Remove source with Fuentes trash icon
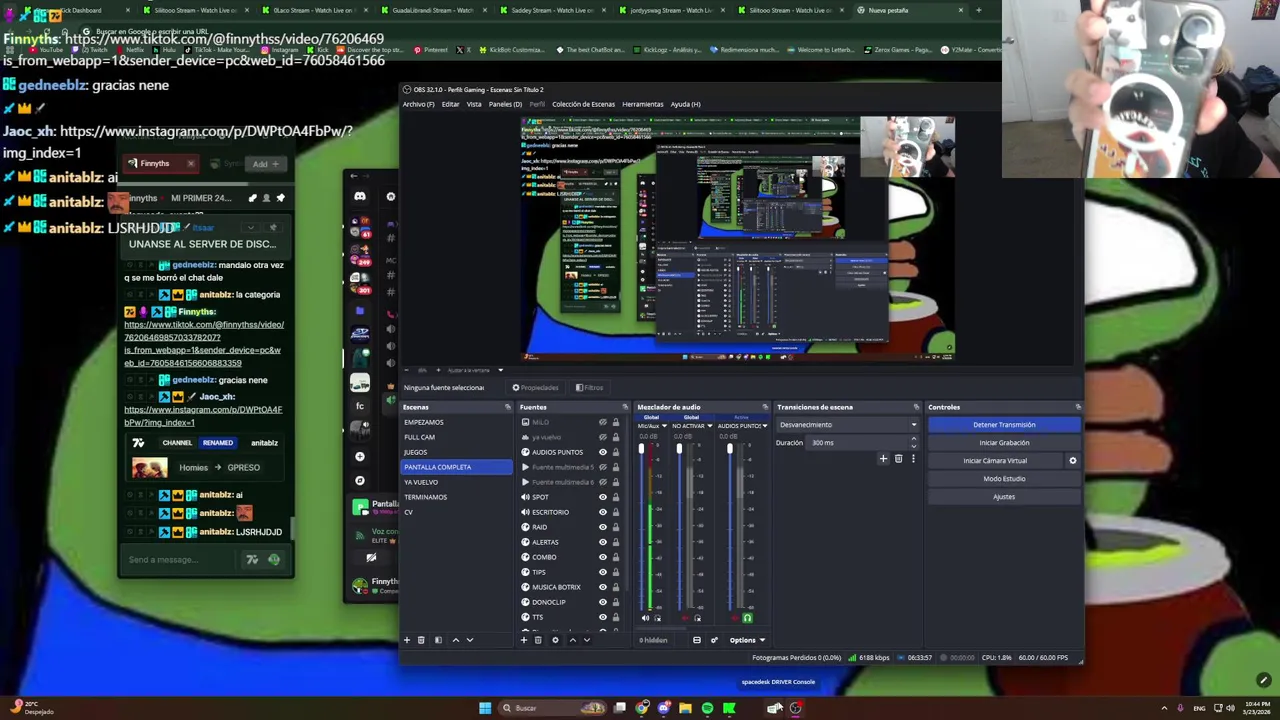 point(538,640)
